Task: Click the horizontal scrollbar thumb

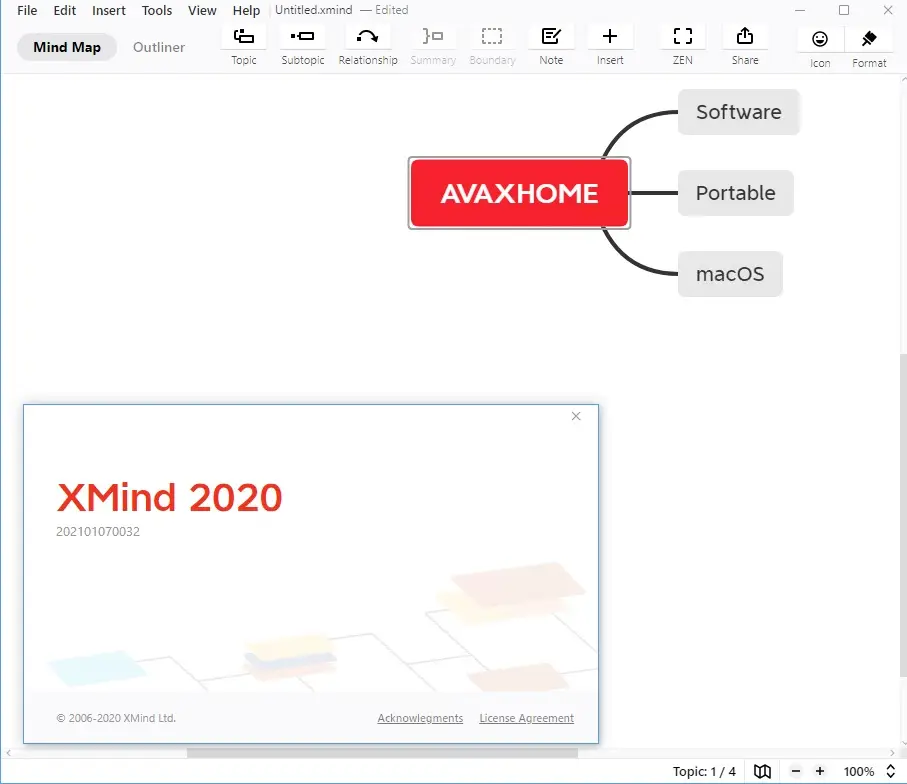Action: (x=382, y=753)
